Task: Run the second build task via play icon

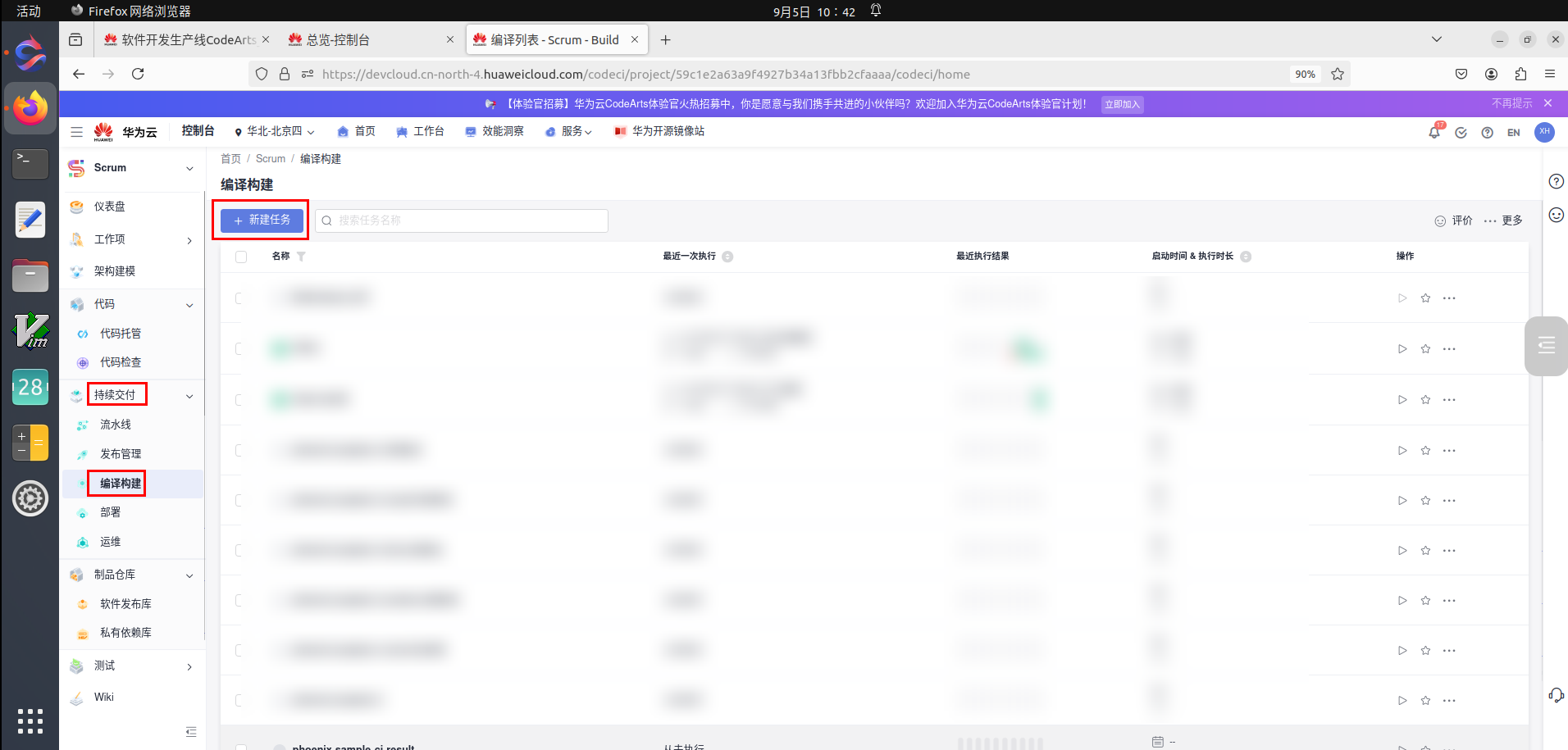Action: click(x=1402, y=349)
